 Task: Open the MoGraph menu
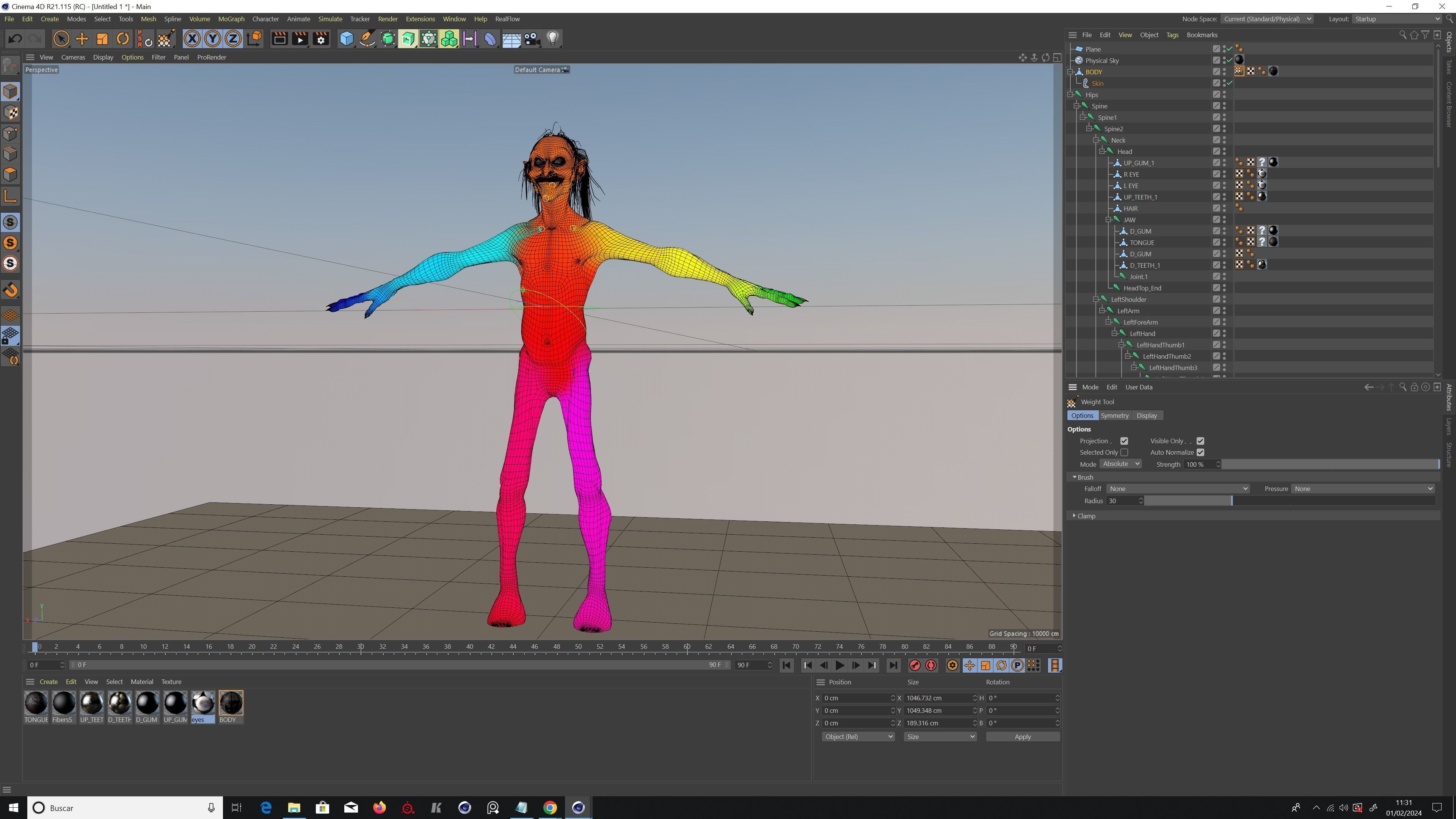[x=231, y=19]
